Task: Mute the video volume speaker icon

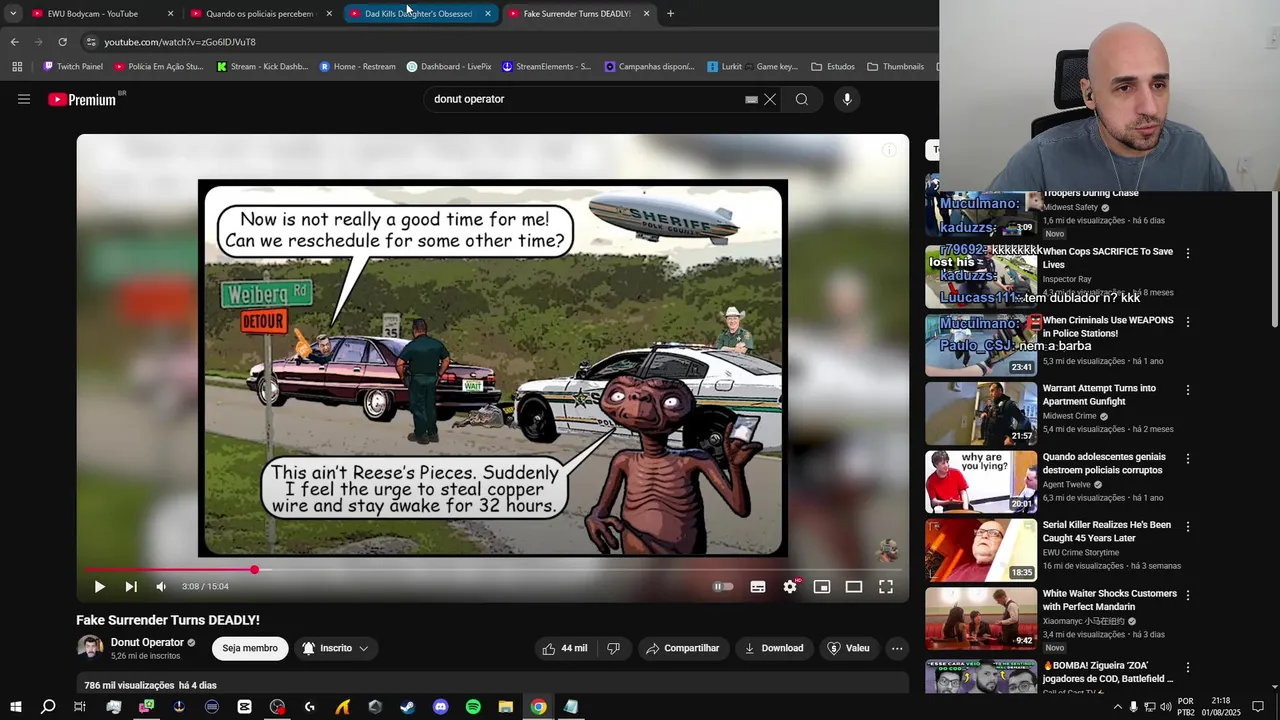Action: tap(161, 587)
